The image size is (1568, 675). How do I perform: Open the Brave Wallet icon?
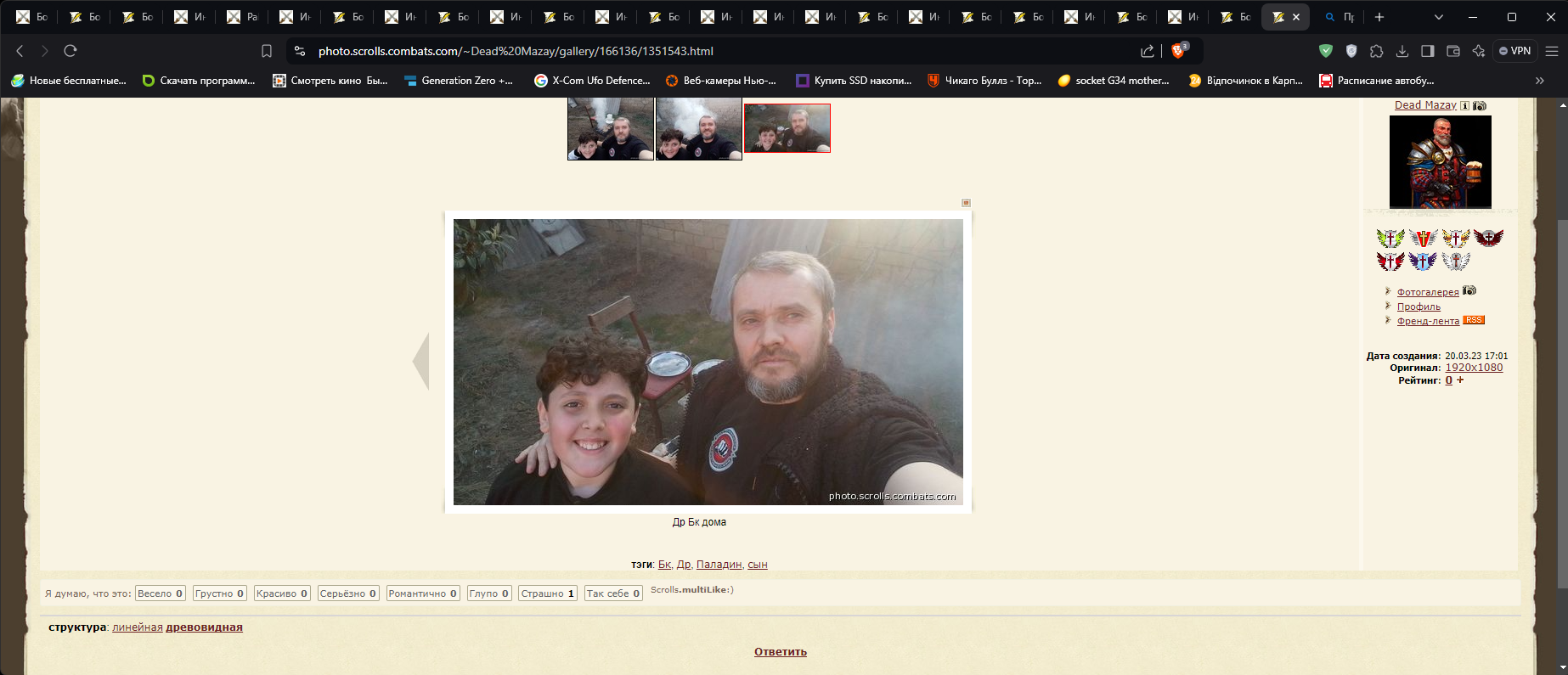[x=1453, y=51]
